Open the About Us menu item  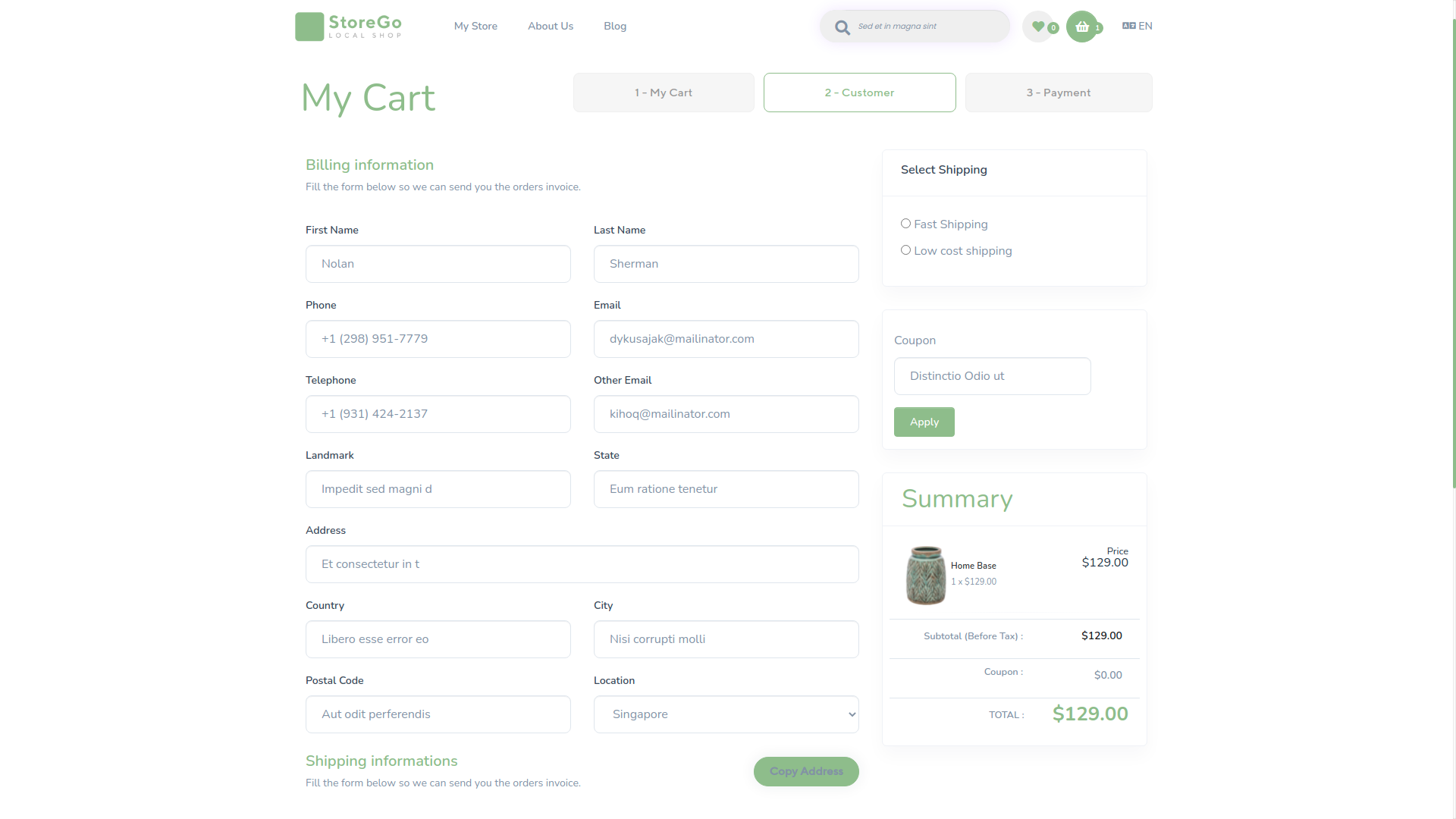tap(551, 26)
